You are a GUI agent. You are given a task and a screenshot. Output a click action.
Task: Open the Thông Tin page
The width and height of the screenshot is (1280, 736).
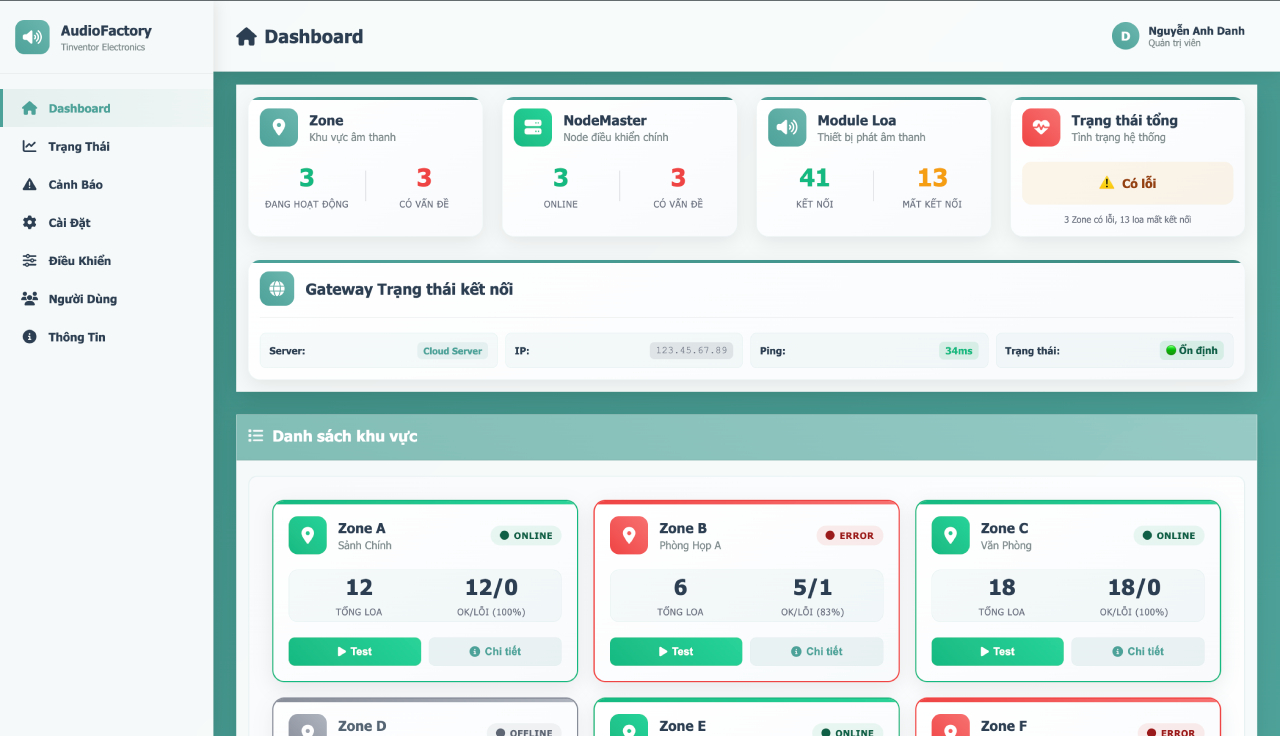(x=77, y=337)
